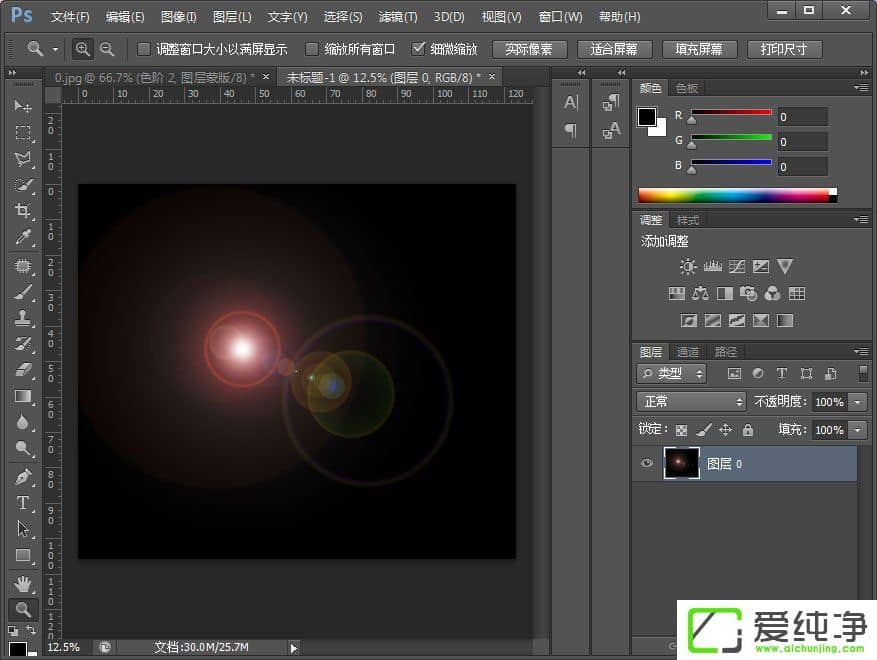Expand the layer filter 类型 dropdown

672,373
